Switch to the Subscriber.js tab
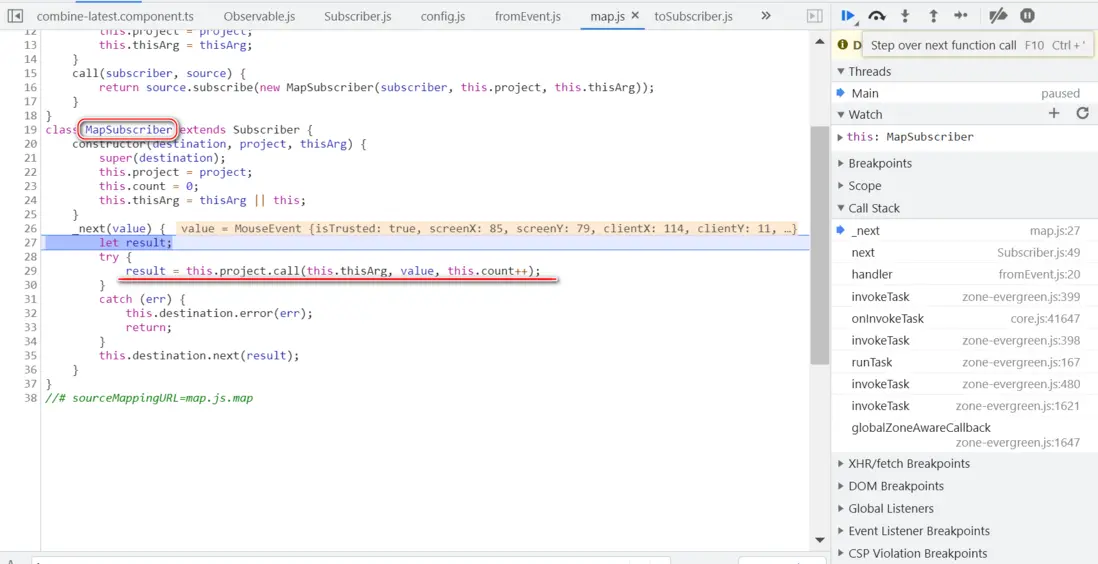 (358, 17)
